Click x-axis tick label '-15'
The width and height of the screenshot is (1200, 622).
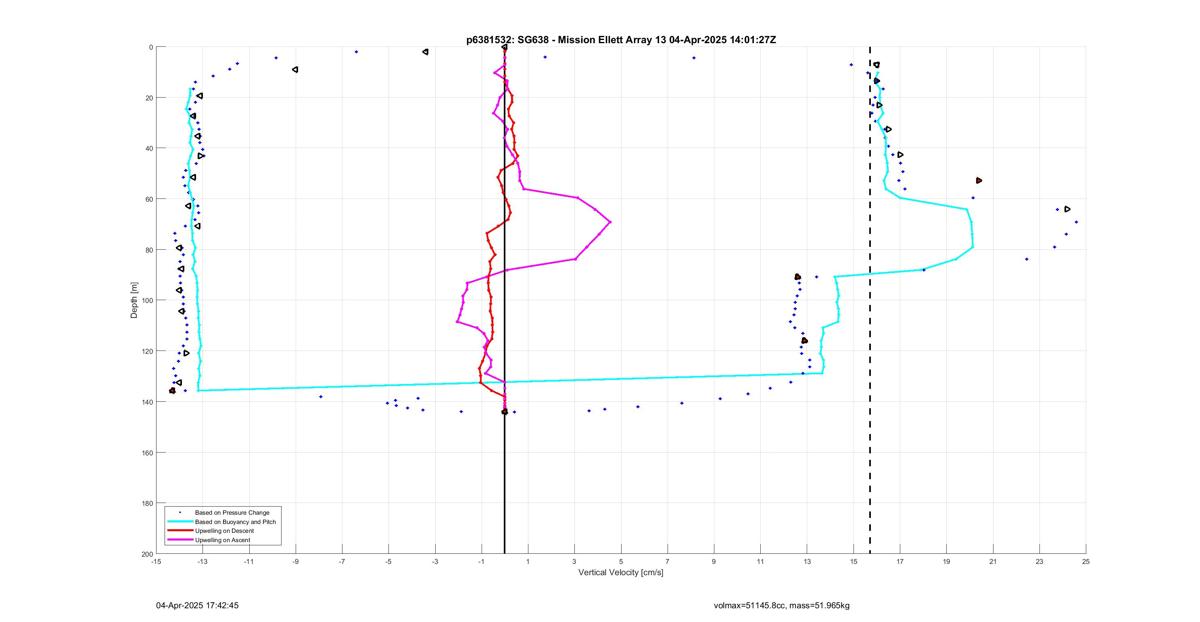coord(156,562)
